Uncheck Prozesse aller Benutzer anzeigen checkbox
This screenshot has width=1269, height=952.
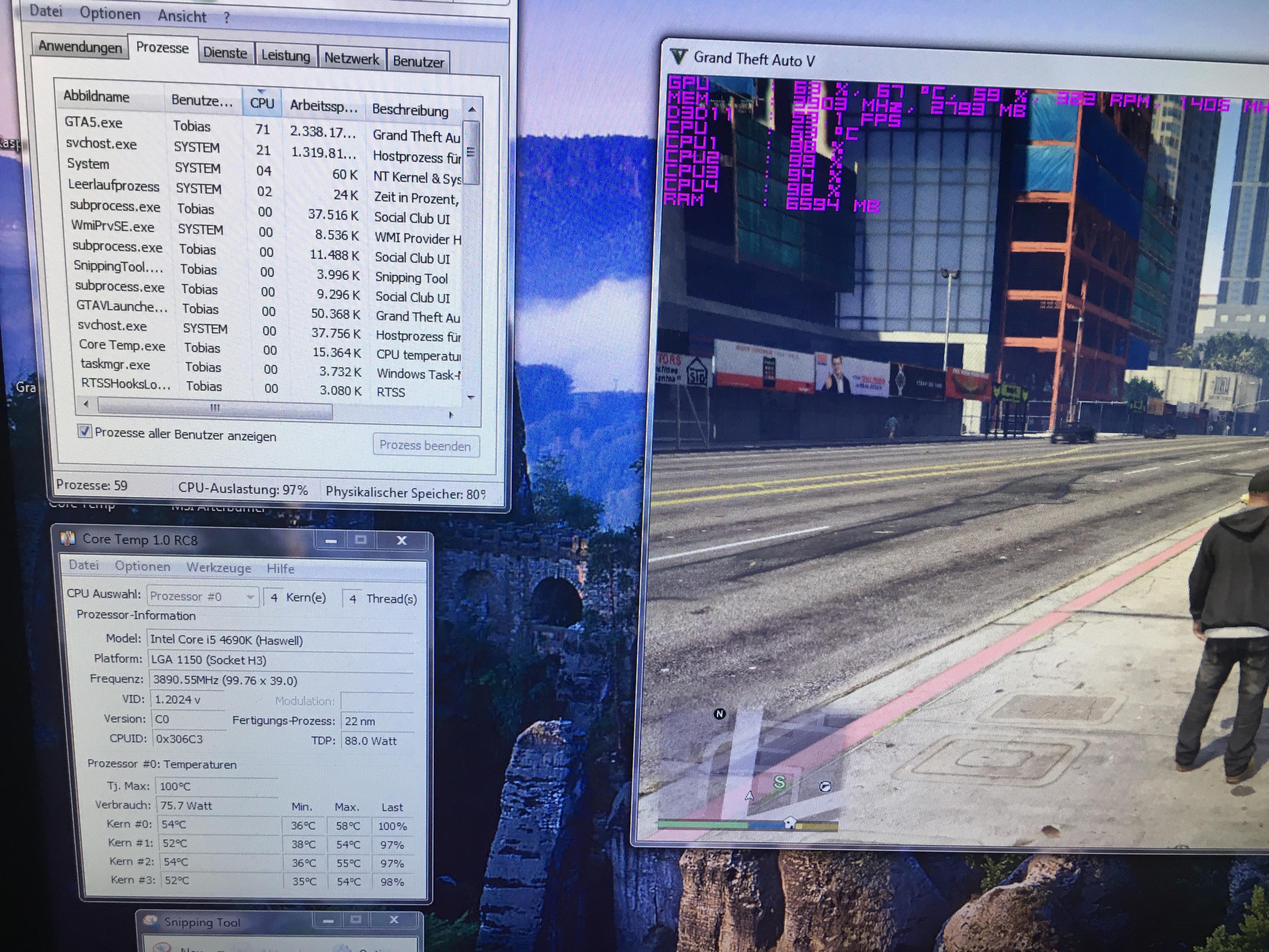pos(84,432)
